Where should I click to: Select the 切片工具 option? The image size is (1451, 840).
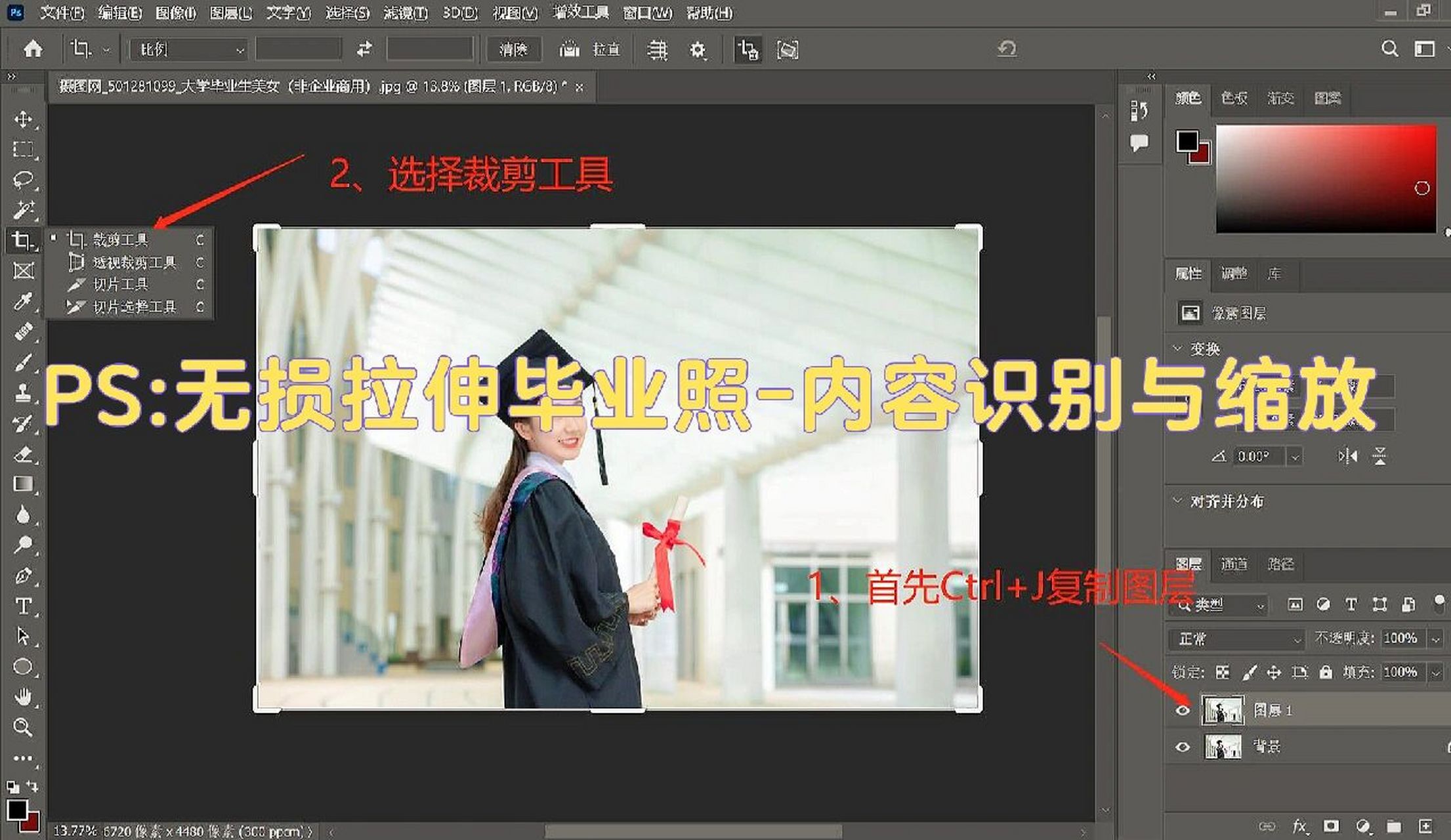point(125,284)
